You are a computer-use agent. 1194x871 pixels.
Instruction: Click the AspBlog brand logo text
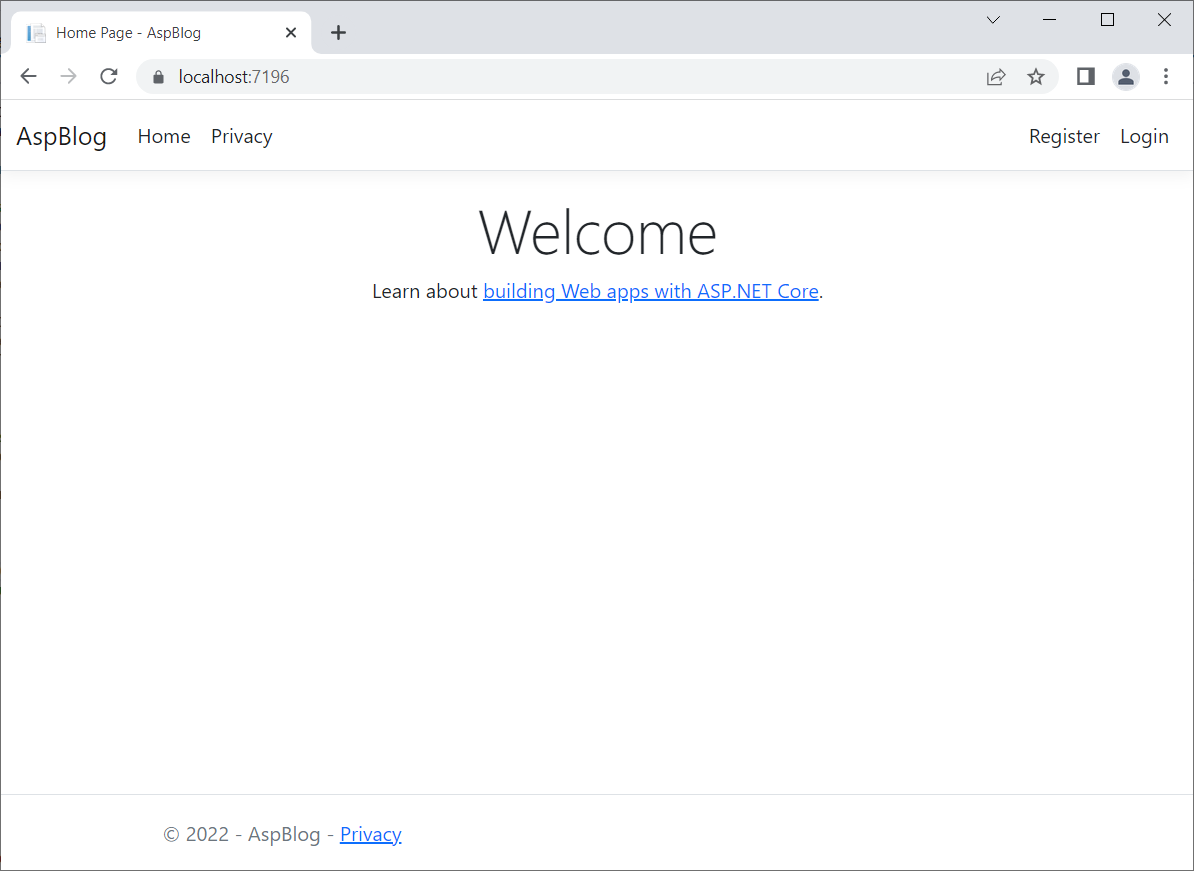point(61,136)
